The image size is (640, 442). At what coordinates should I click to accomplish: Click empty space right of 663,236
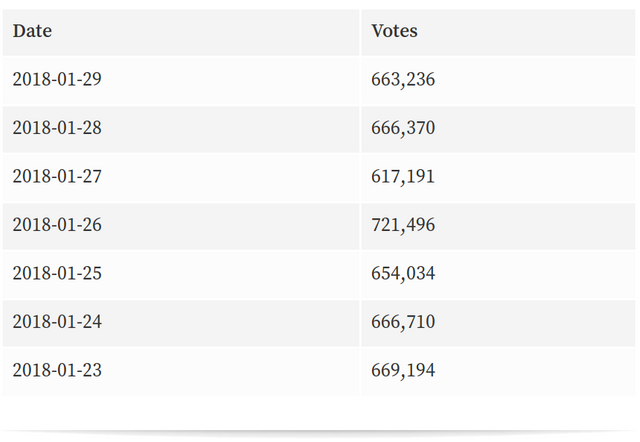pos(535,81)
